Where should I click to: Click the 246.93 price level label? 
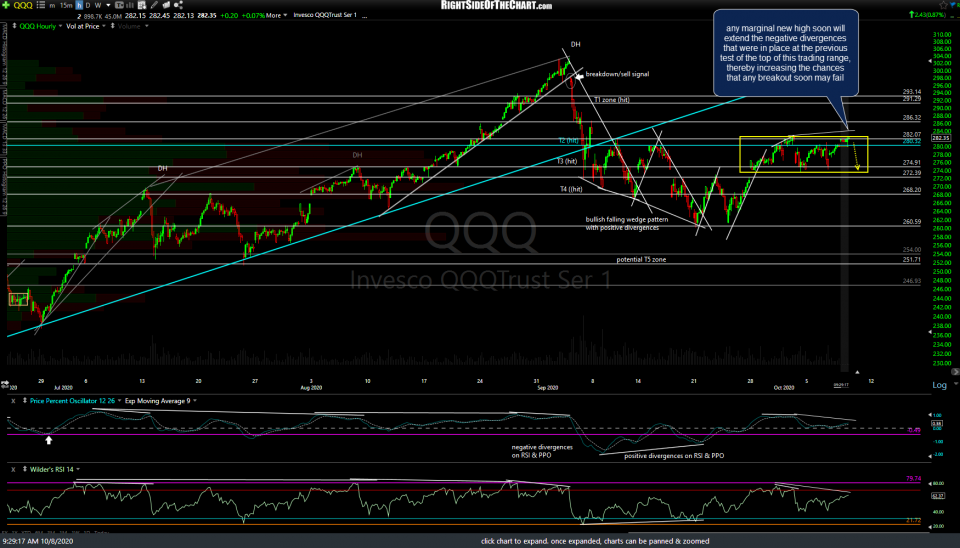(912, 281)
